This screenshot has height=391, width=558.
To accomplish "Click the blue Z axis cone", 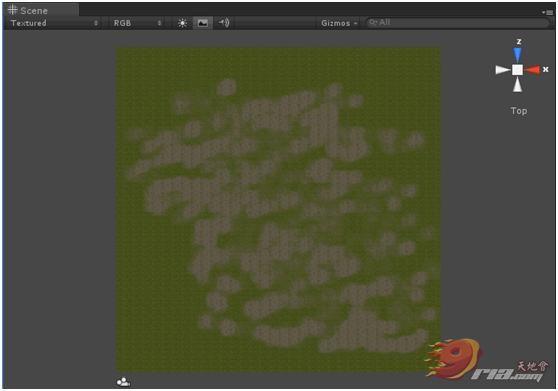I will click(x=518, y=55).
